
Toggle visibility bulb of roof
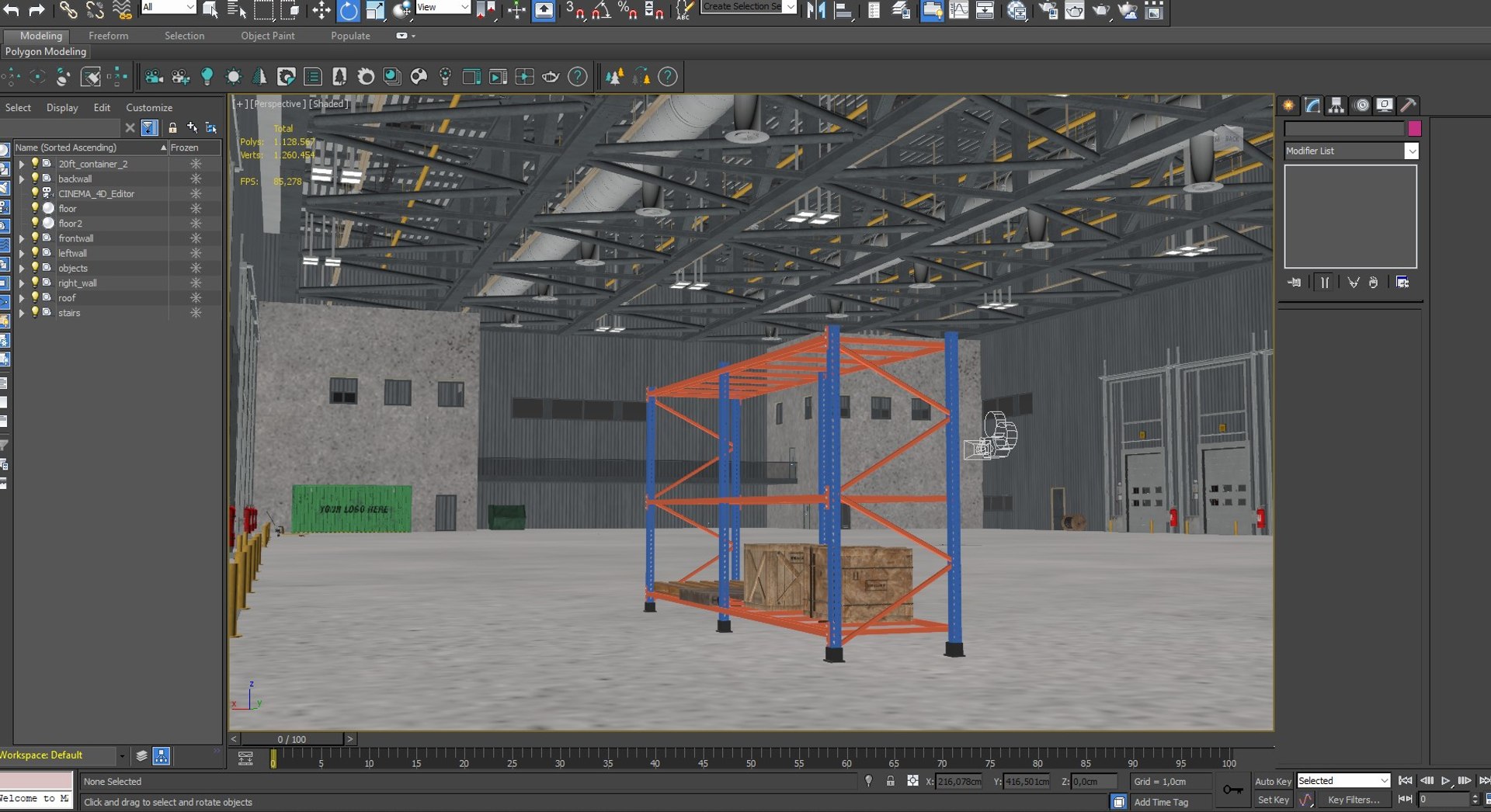click(35, 297)
